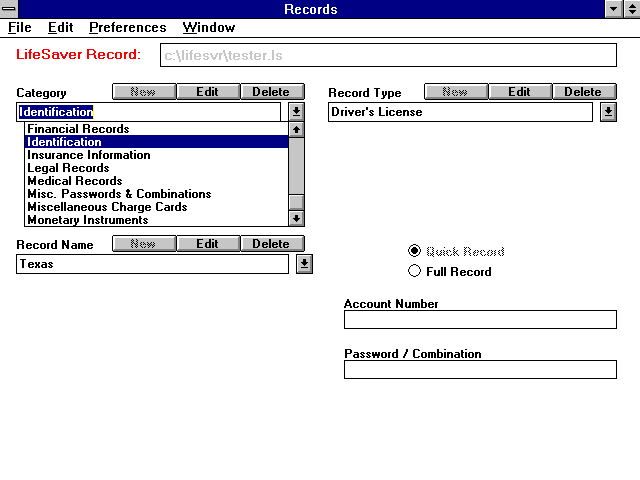Open the File menu
This screenshot has height=480, width=640.
tap(20, 28)
